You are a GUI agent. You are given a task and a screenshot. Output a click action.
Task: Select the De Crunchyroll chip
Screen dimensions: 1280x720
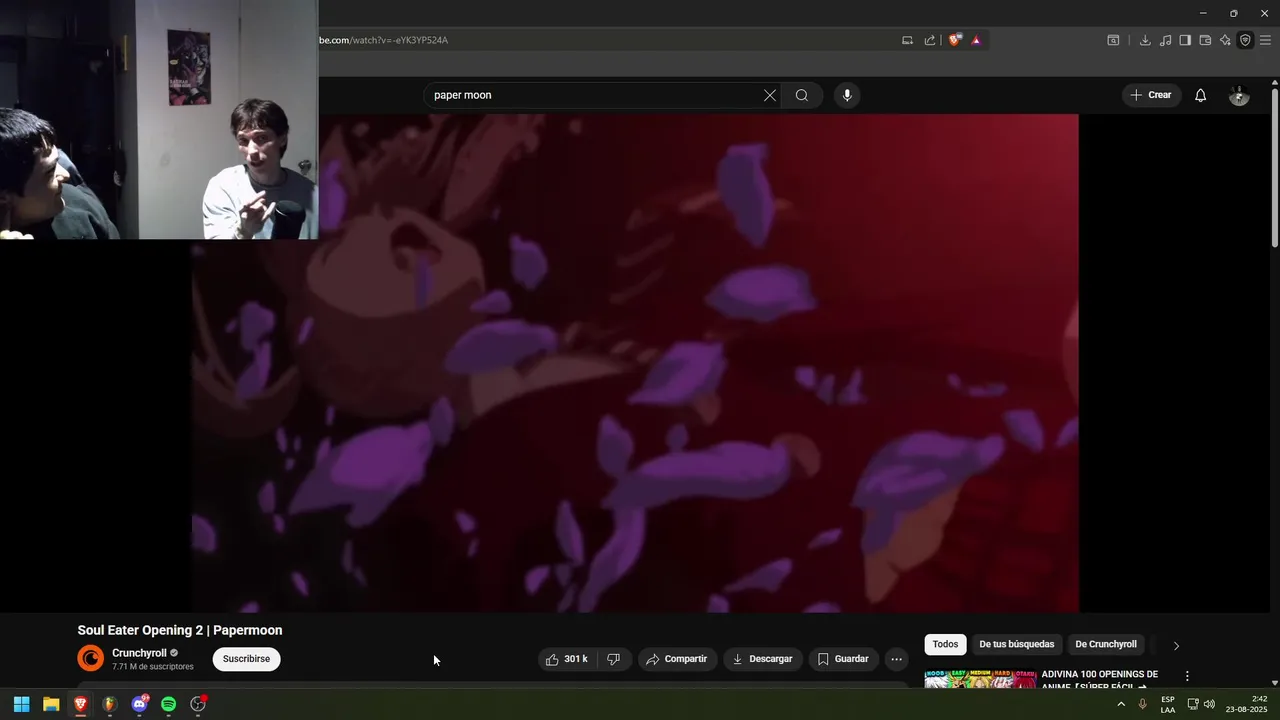1106,644
